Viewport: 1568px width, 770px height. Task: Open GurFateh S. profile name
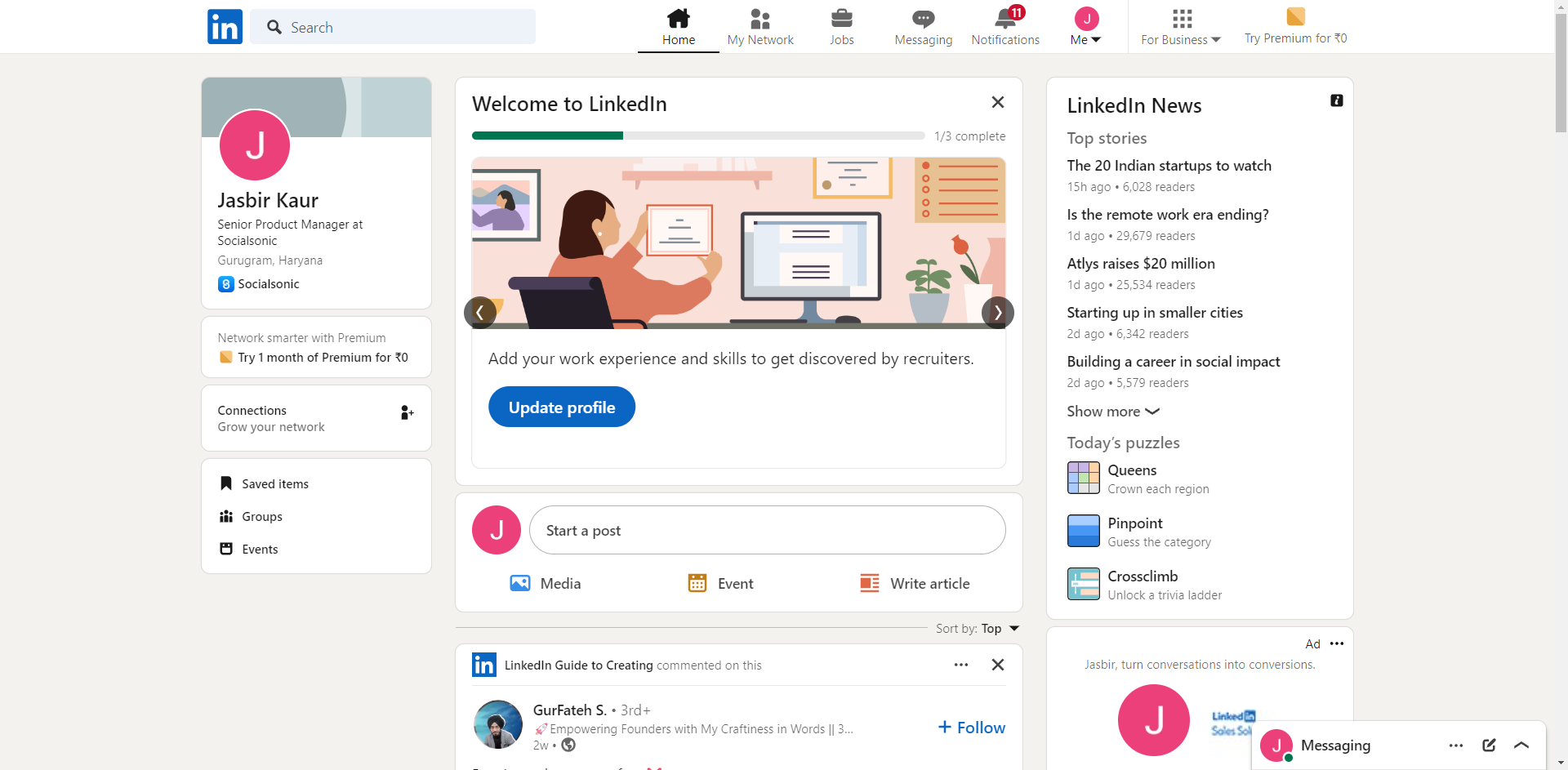[x=570, y=710]
